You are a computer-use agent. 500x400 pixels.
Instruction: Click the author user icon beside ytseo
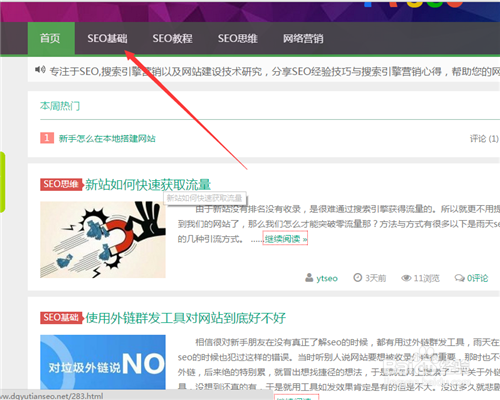(309, 277)
